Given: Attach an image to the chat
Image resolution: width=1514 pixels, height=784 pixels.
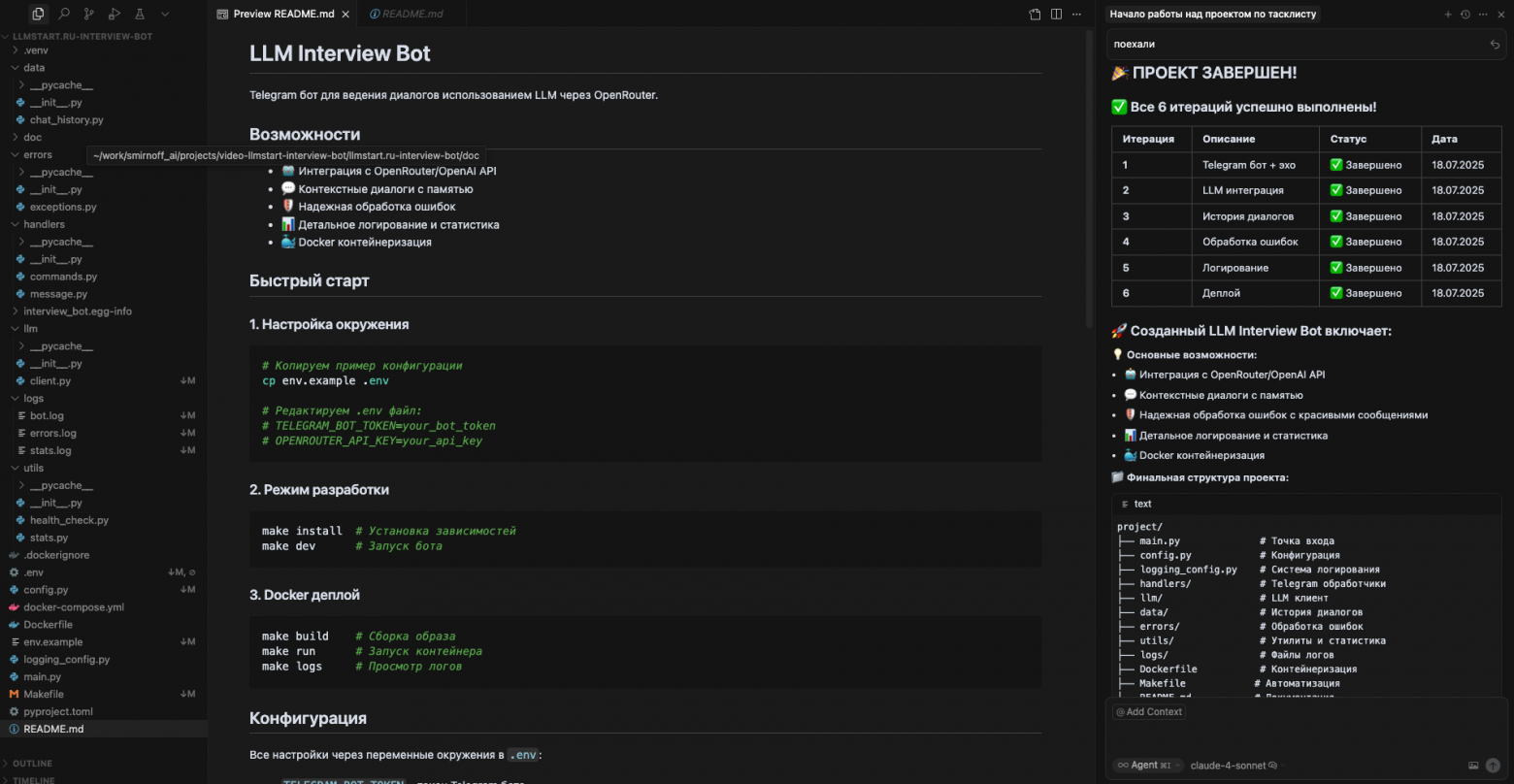Looking at the screenshot, I should (x=1473, y=766).
